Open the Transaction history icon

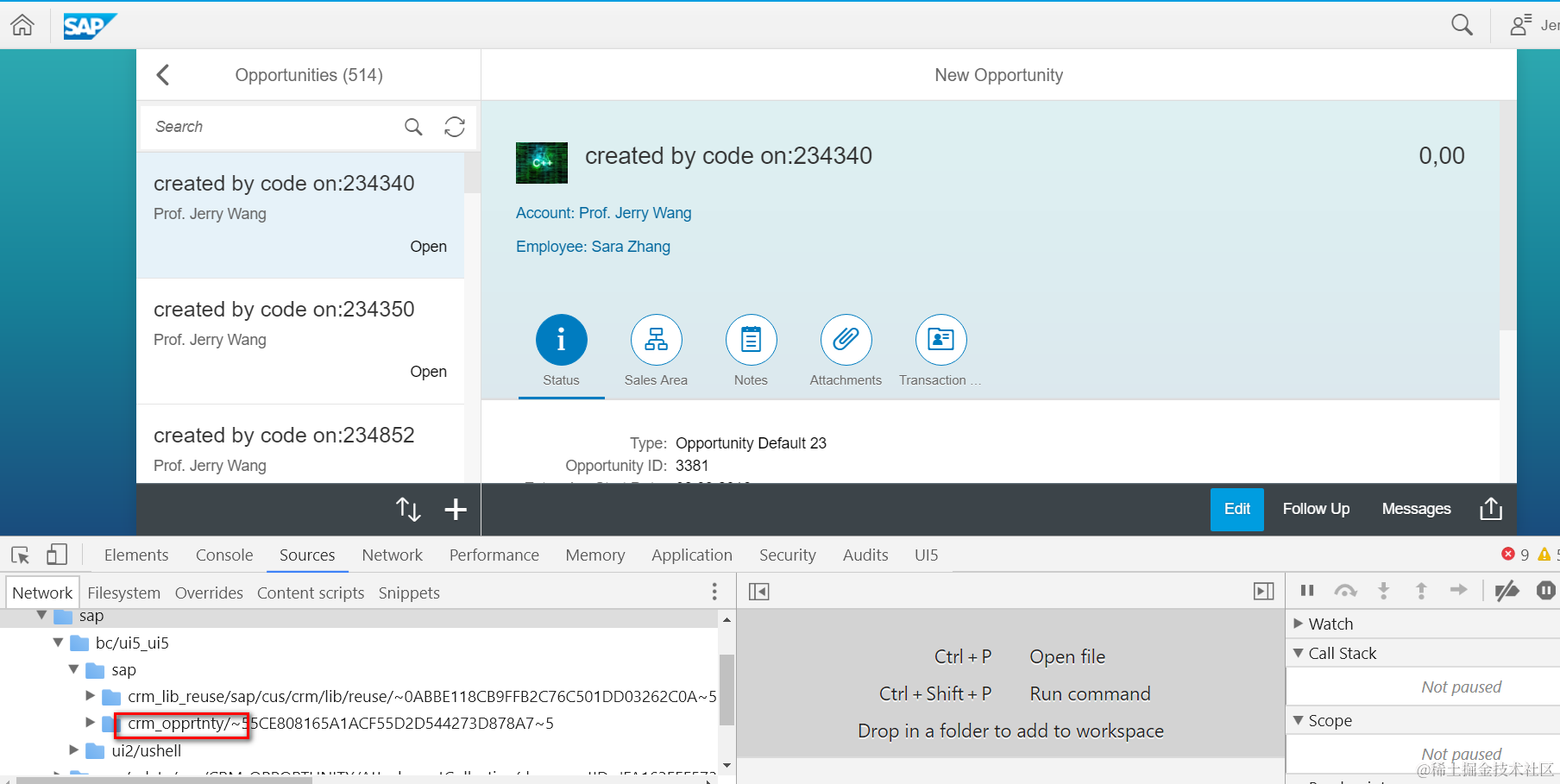[941, 340]
